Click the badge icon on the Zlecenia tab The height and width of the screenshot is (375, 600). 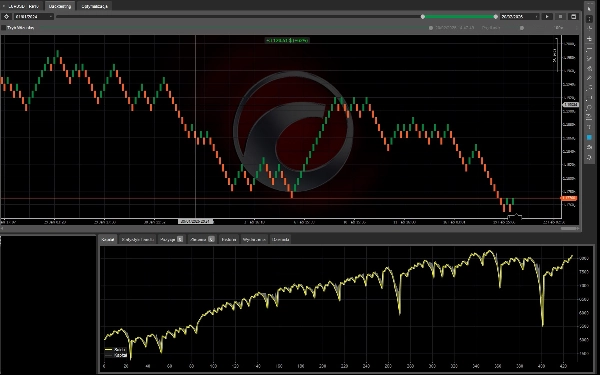pyautogui.click(x=211, y=239)
